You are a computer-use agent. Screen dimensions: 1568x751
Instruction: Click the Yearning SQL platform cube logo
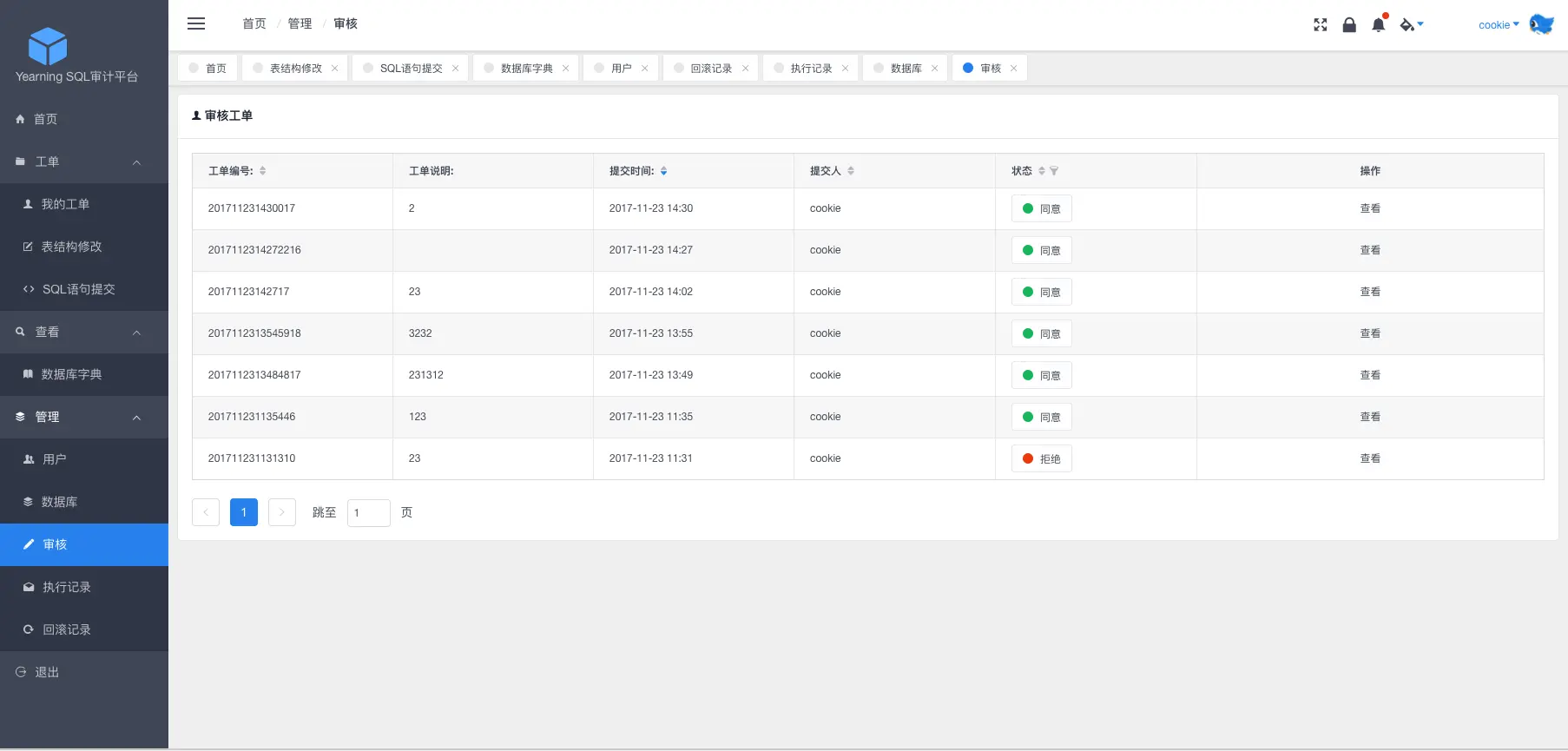[48, 46]
